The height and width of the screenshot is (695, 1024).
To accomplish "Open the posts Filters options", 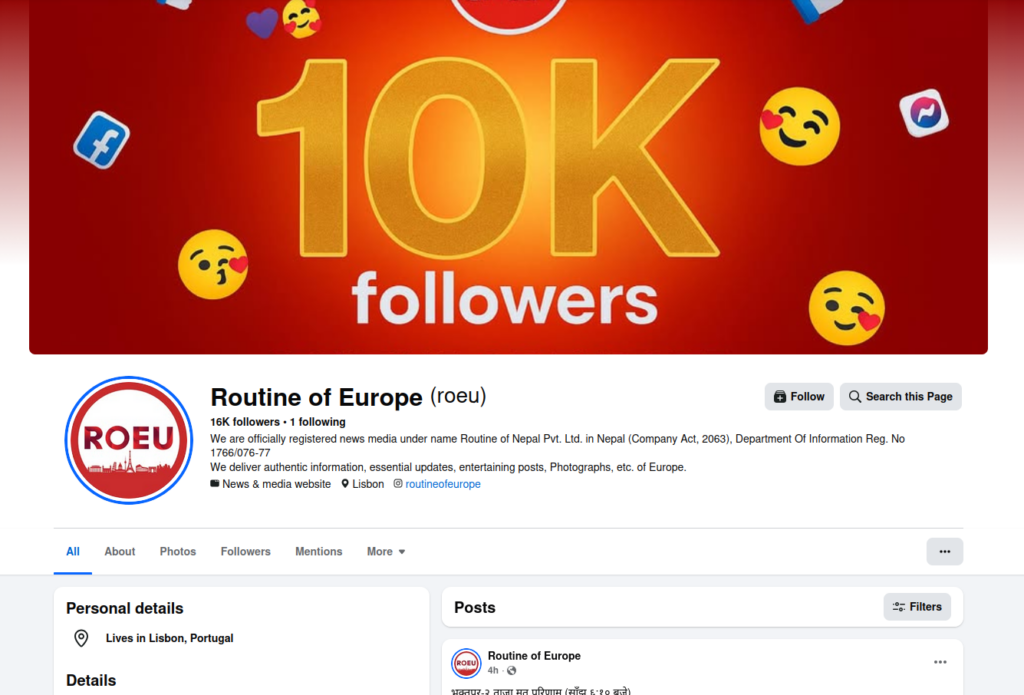I will click(x=916, y=606).
